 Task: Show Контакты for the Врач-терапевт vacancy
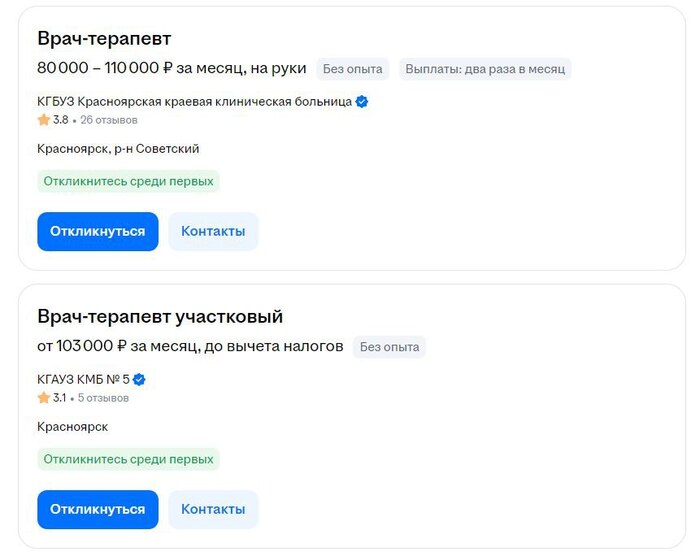click(x=213, y=231)
